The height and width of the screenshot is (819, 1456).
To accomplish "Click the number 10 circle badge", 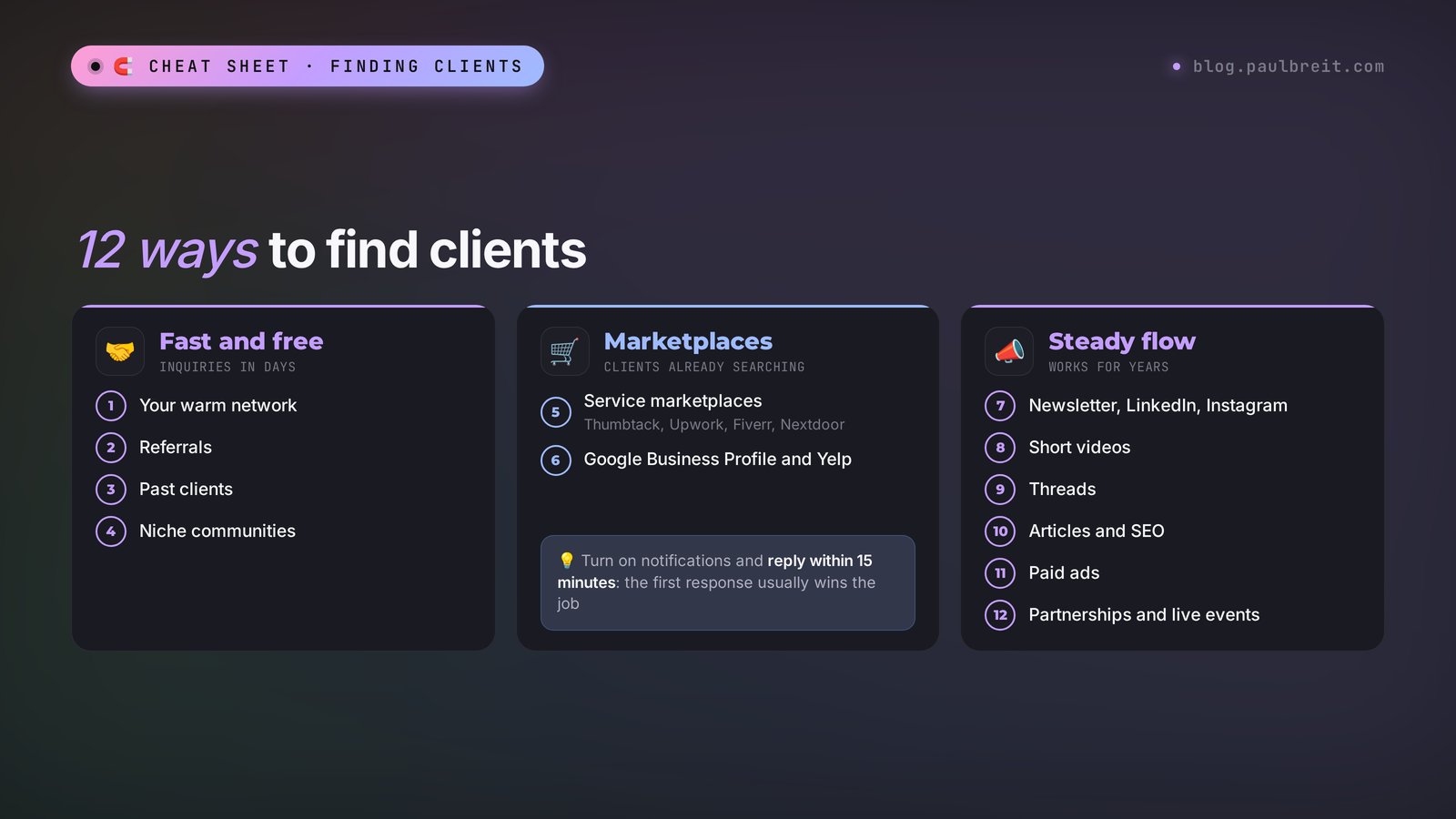I will (1000, 531).
